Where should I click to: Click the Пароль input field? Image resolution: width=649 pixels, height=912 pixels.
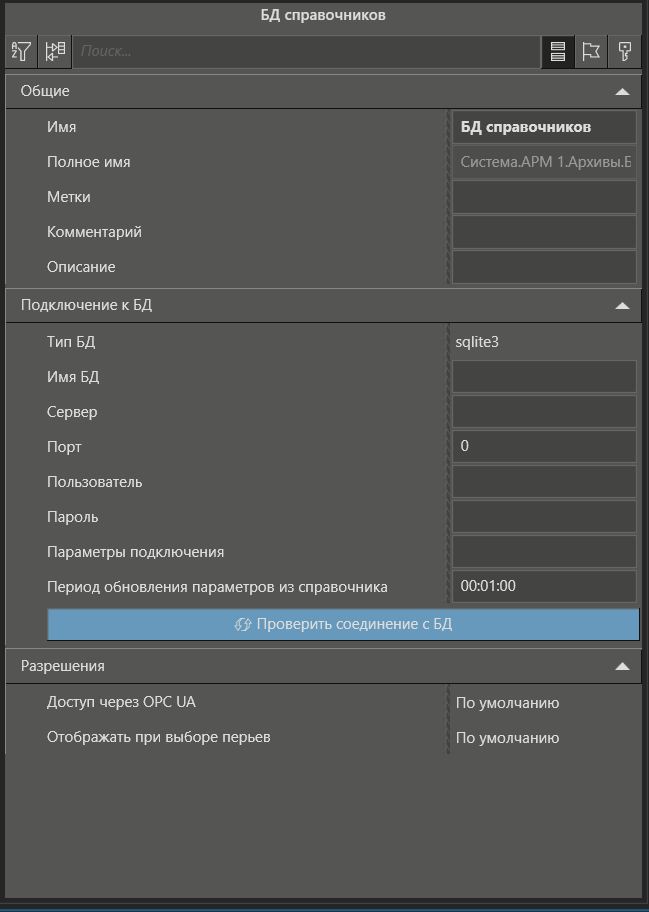click(x=544, y=517)
